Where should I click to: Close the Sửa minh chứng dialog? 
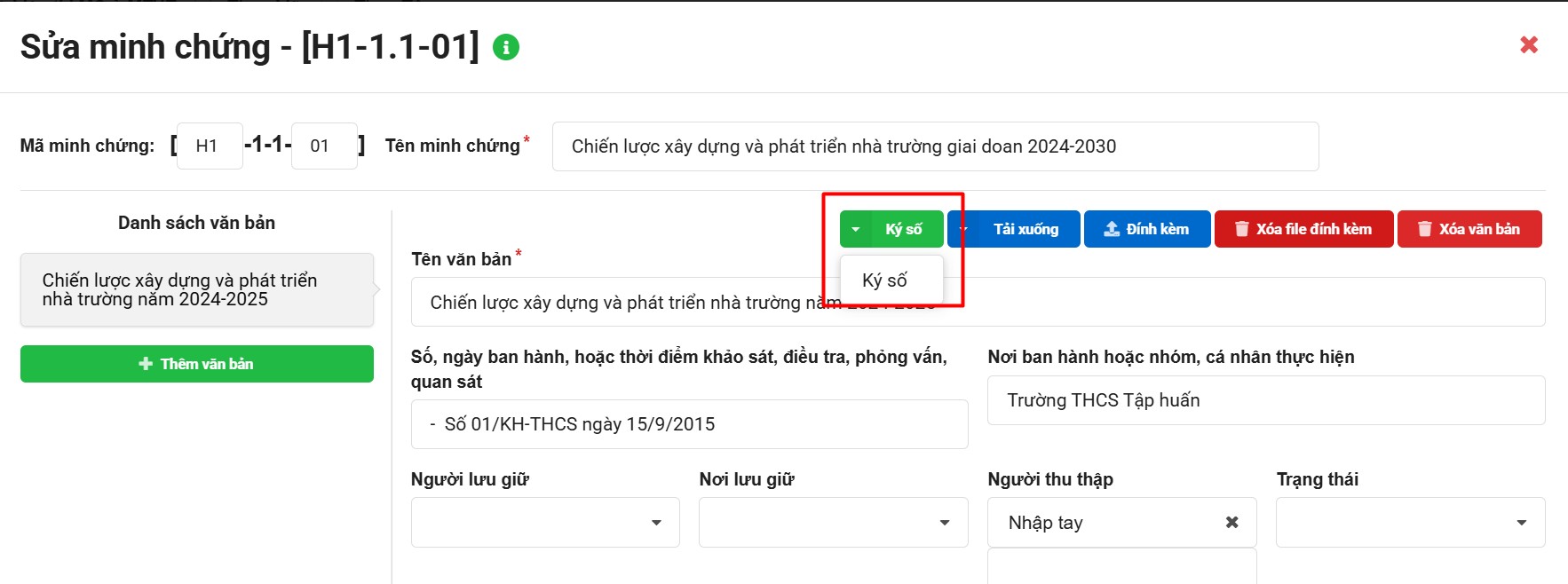click(x=1528, y=44)
